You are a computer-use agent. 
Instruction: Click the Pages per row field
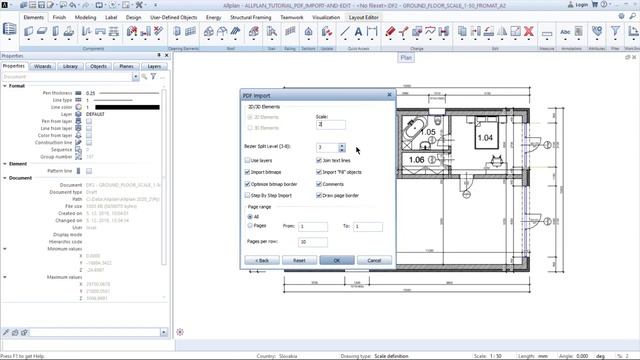[313, 242]
